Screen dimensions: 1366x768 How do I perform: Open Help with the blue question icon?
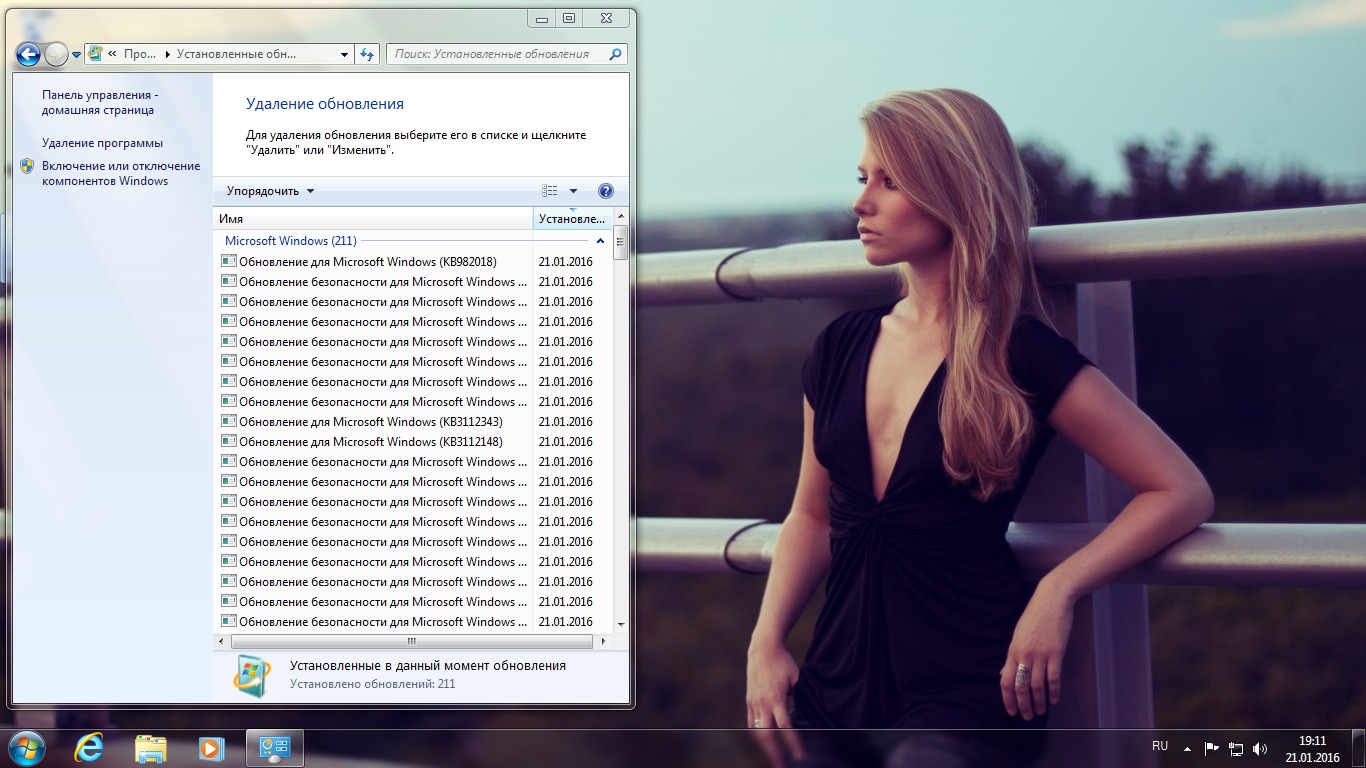[x=605, y=191]
